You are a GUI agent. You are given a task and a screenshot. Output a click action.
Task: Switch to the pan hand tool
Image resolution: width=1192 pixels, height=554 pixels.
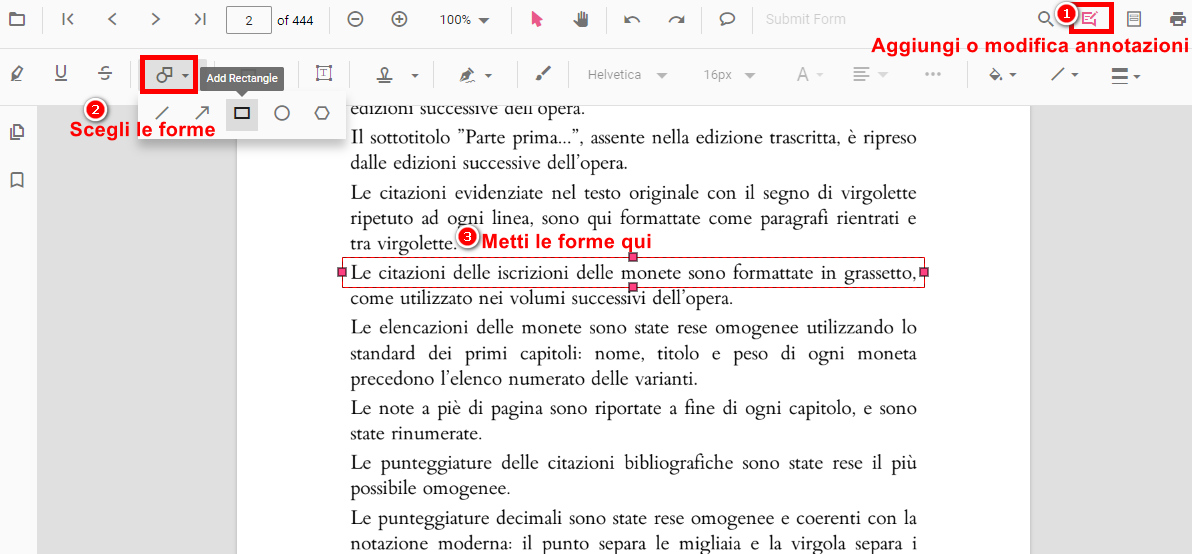(x=581, y=20)
